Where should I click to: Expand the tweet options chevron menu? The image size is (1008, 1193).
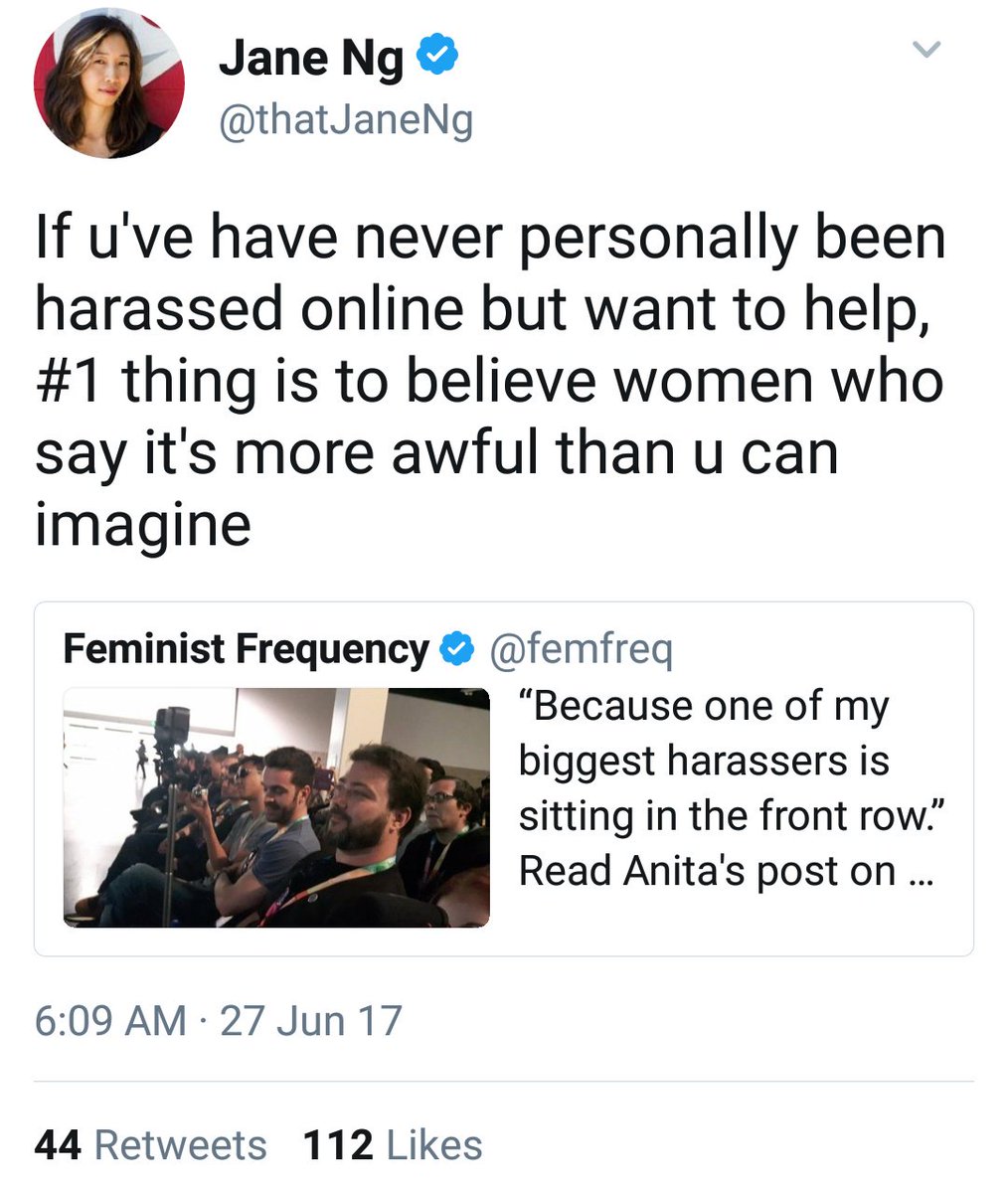925,50
